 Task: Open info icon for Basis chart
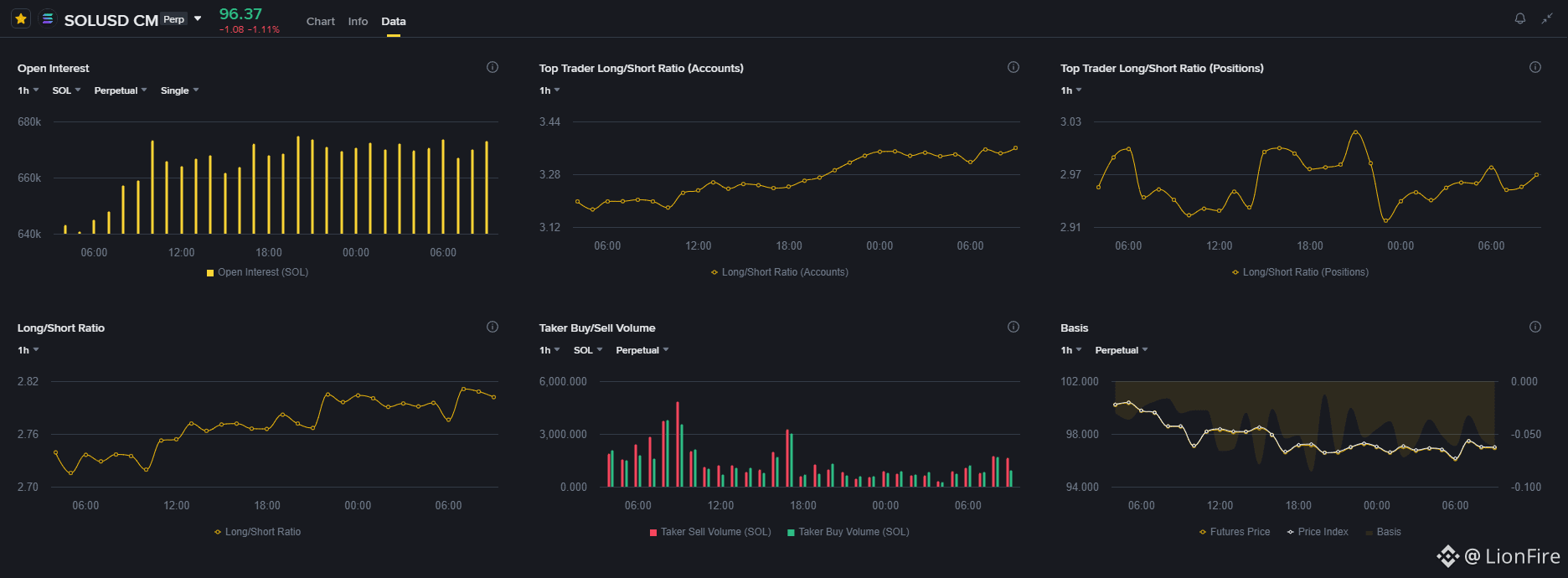(1535, 327)
